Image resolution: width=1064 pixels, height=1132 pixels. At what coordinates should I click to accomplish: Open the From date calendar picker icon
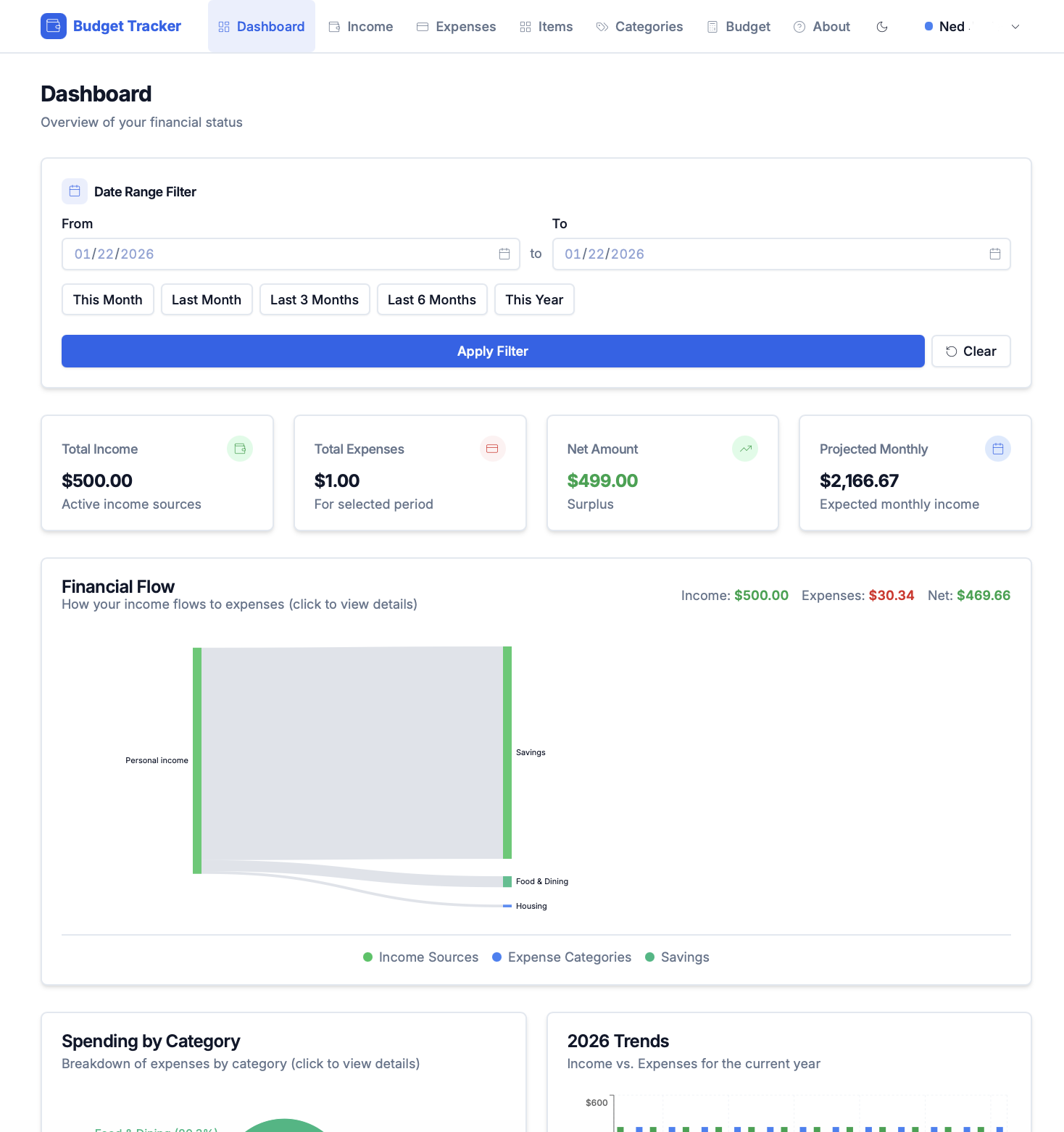pyautogui.click(x=504, y=254)
